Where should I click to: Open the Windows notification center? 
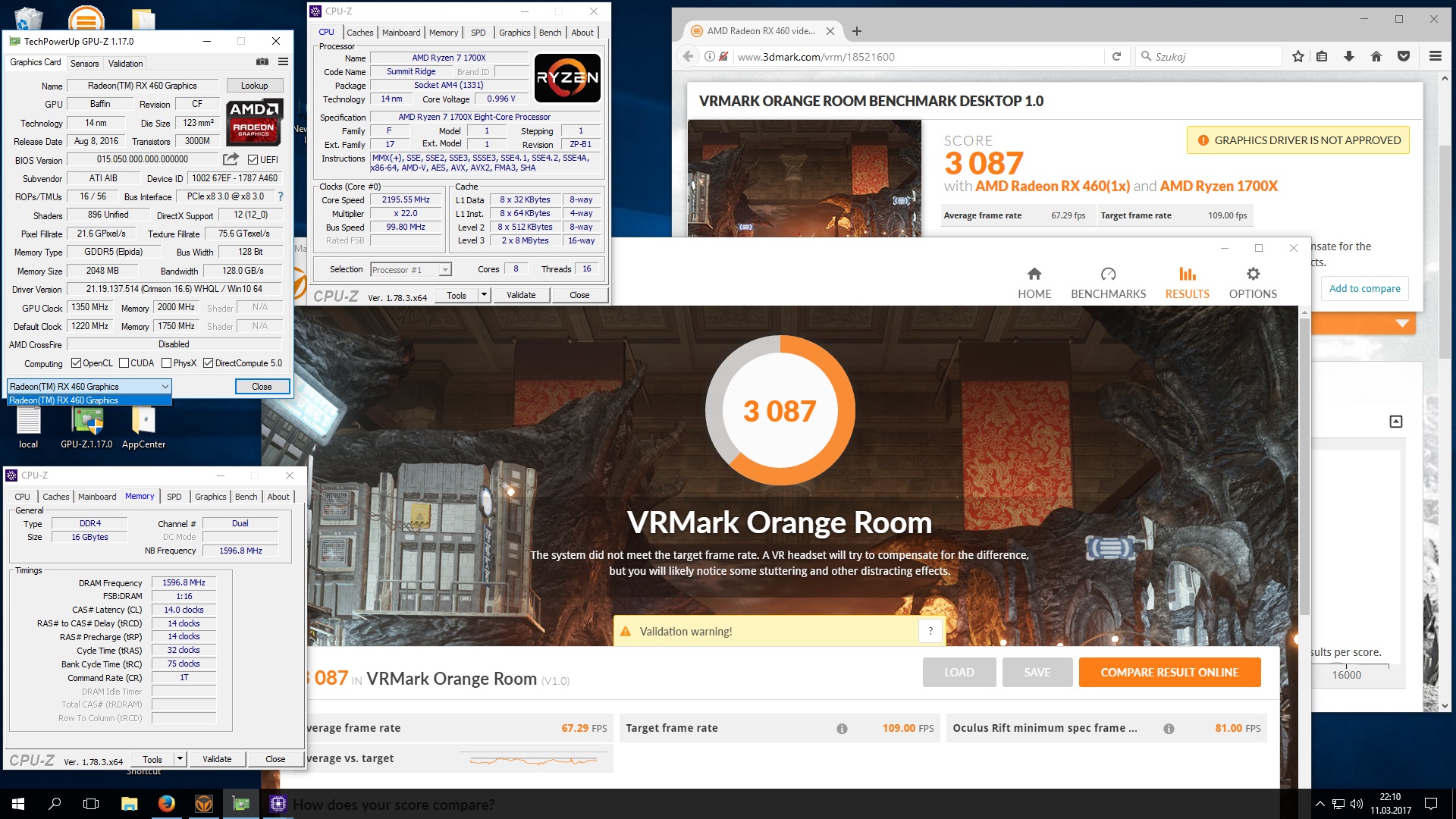coord(1431,804)
